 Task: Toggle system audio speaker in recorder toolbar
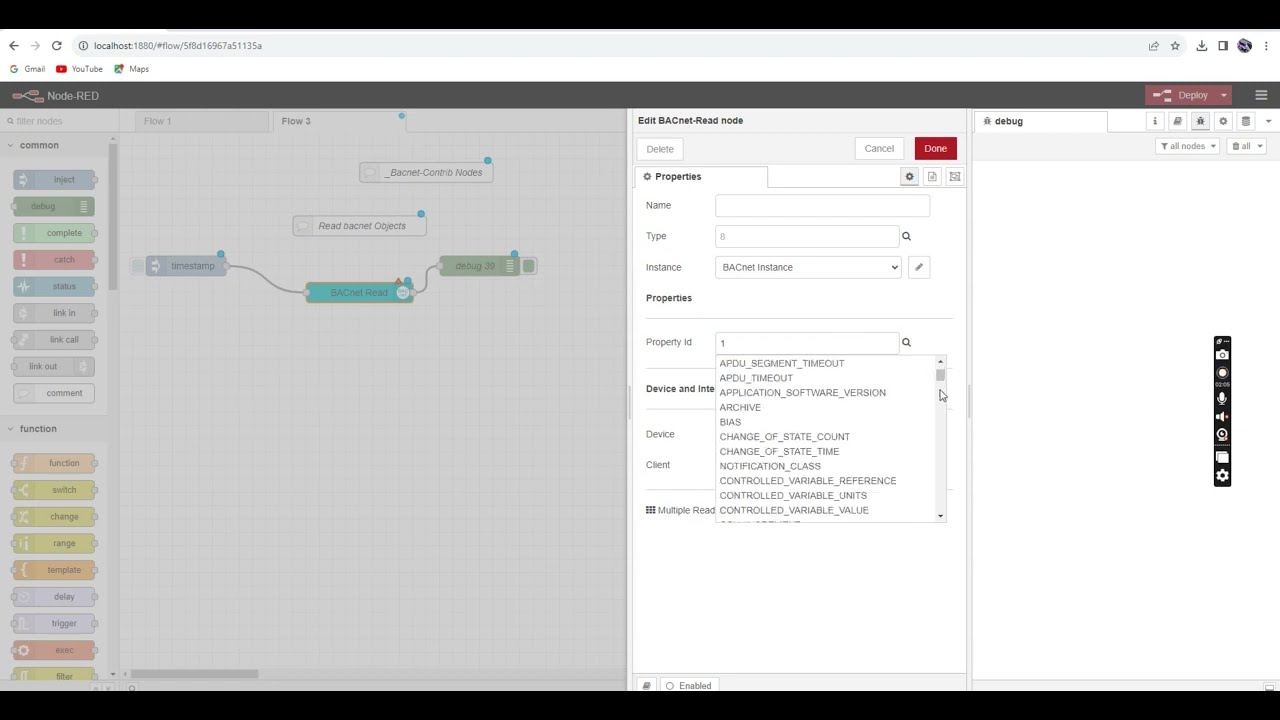(1222, 416)
